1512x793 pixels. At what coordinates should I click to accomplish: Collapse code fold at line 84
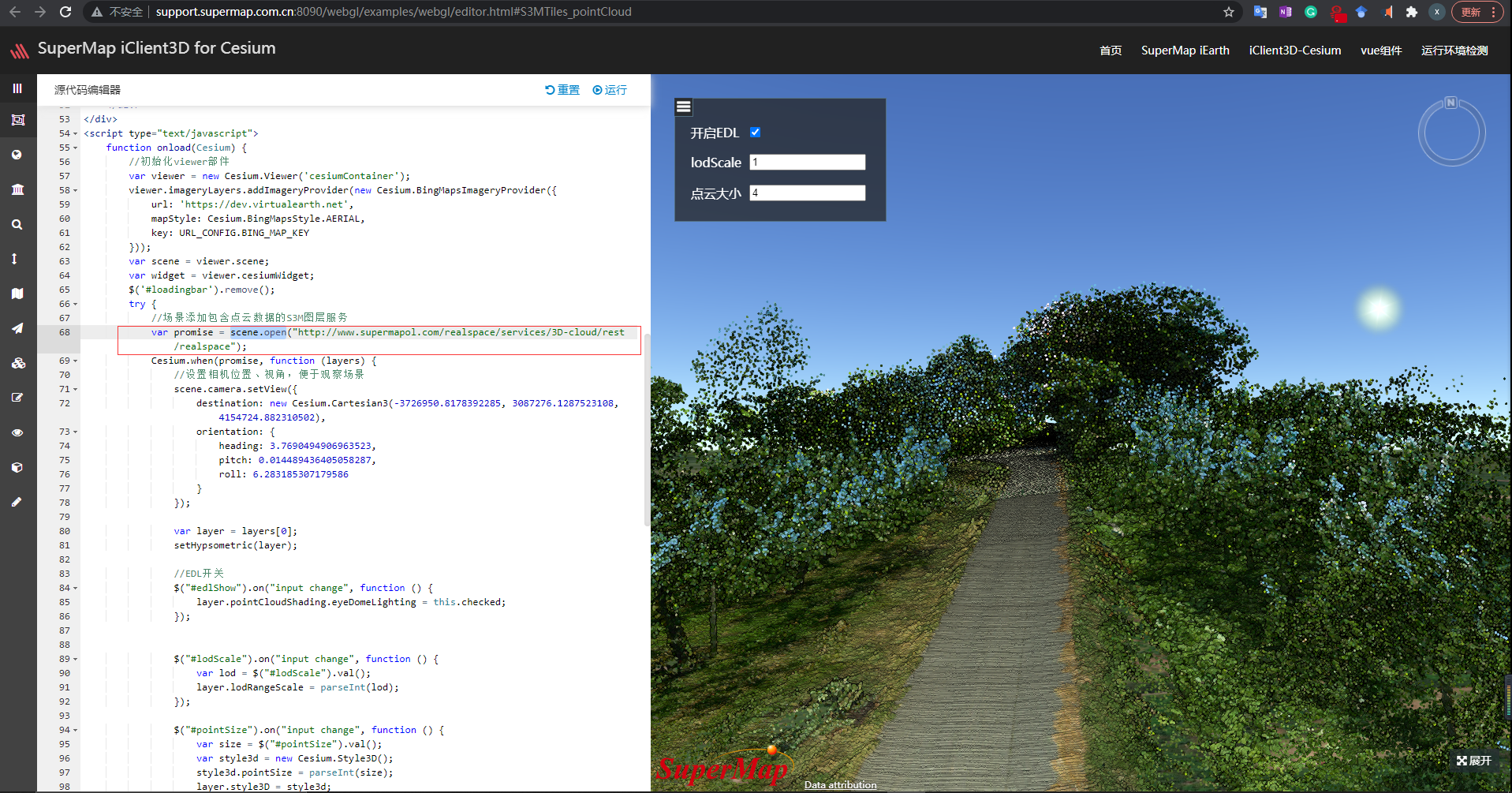(76, 589)
